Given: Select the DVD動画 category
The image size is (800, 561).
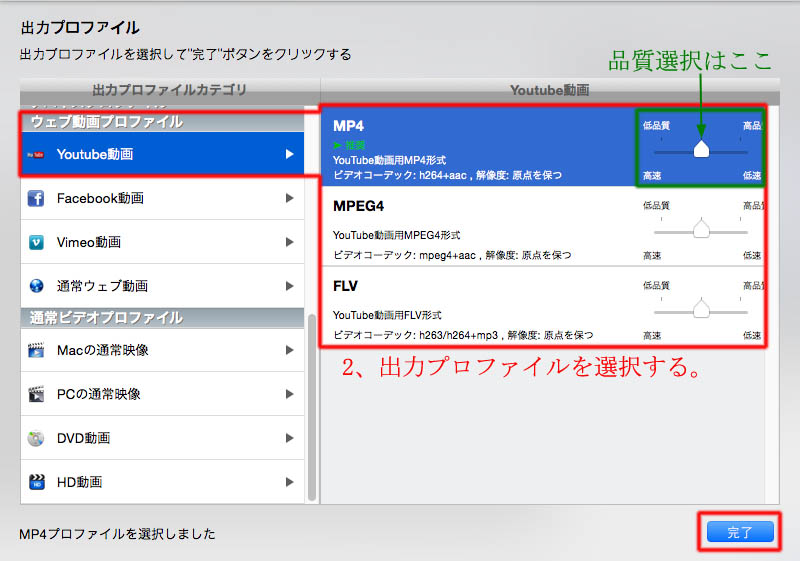Looking at the screenshot, I should (x=162, y=438).
